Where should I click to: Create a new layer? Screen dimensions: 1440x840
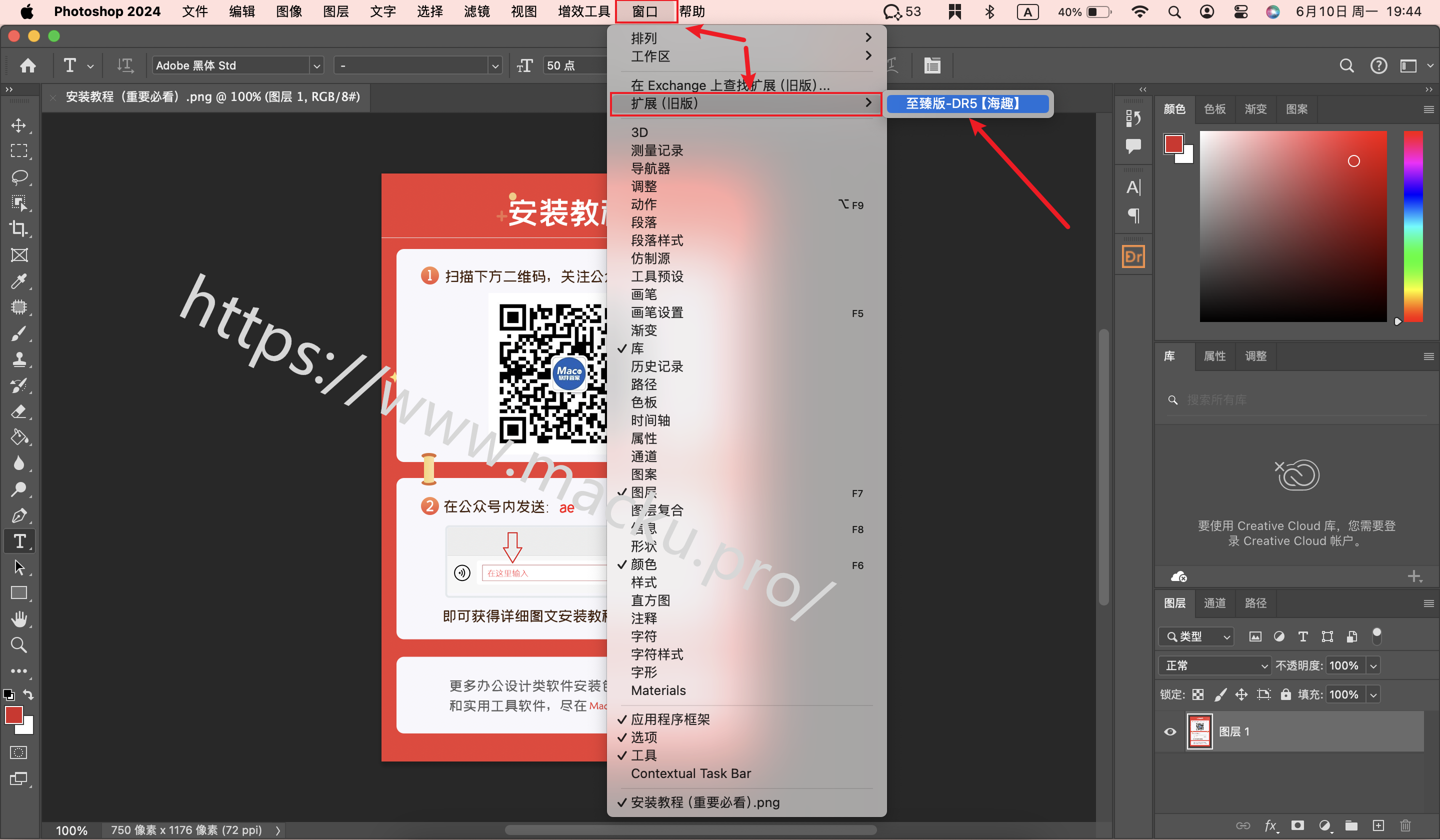1378,825
